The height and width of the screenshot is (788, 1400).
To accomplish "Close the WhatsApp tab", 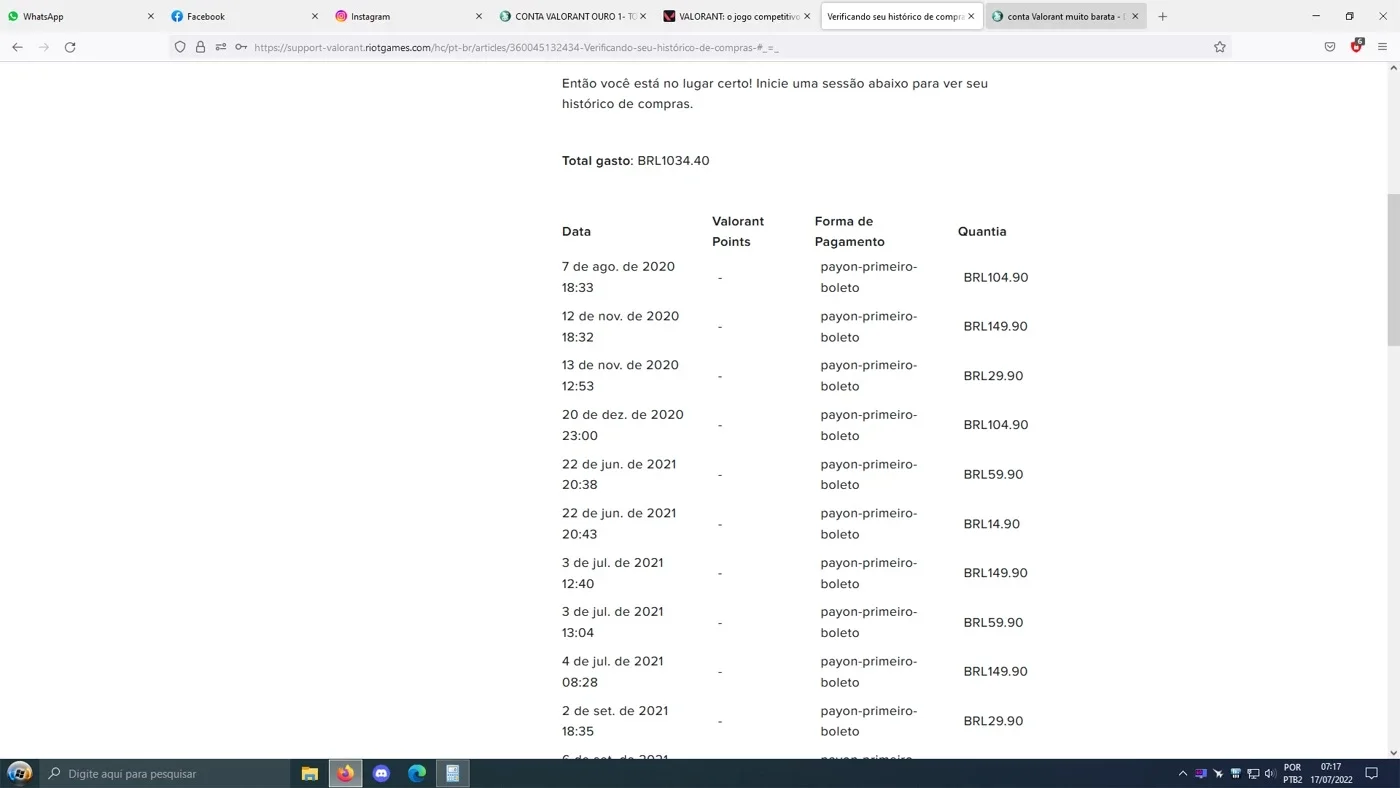I will 151,16.
